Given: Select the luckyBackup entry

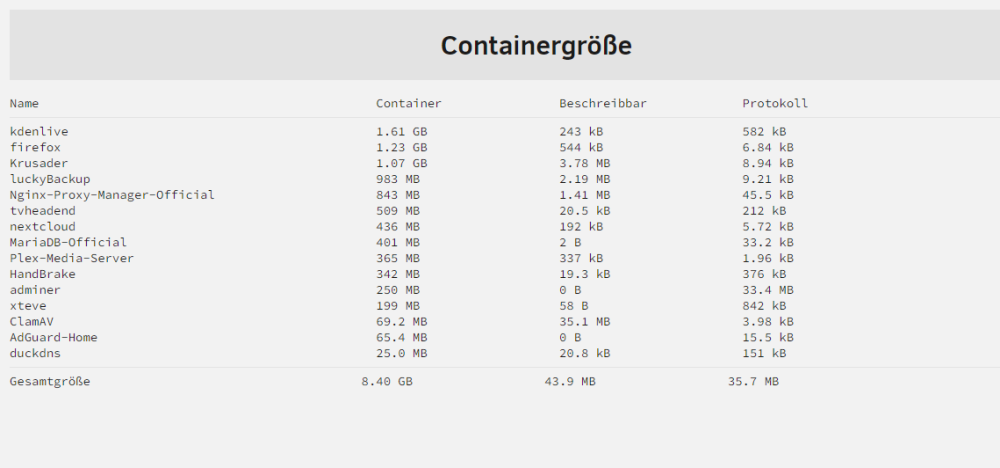Looking at the screenshot, I should (x=50, y=179).
